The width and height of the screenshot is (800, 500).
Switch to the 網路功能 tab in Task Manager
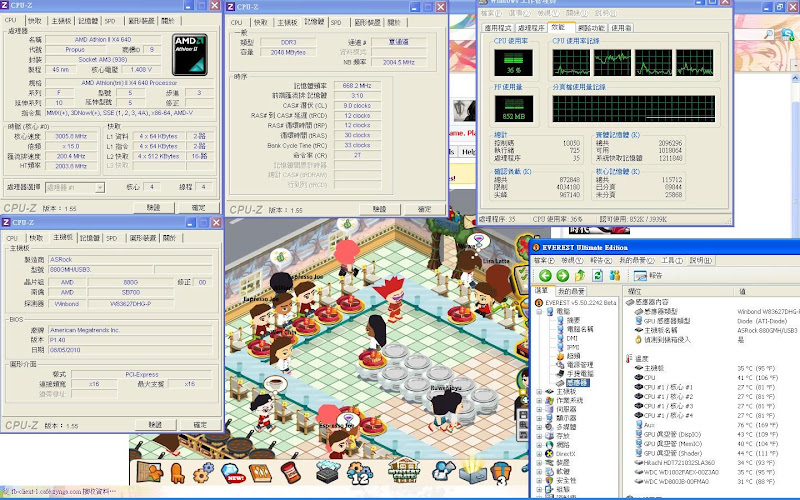click(591, 28)
